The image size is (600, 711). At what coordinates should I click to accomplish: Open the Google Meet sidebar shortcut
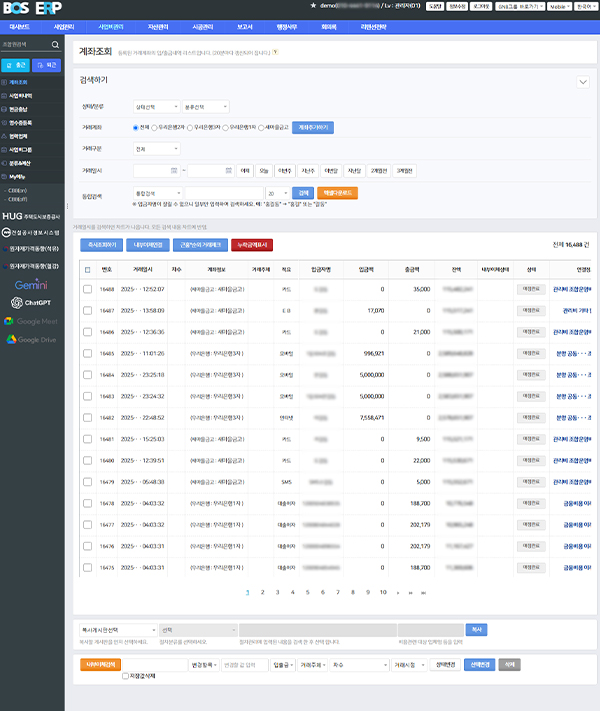31,321
